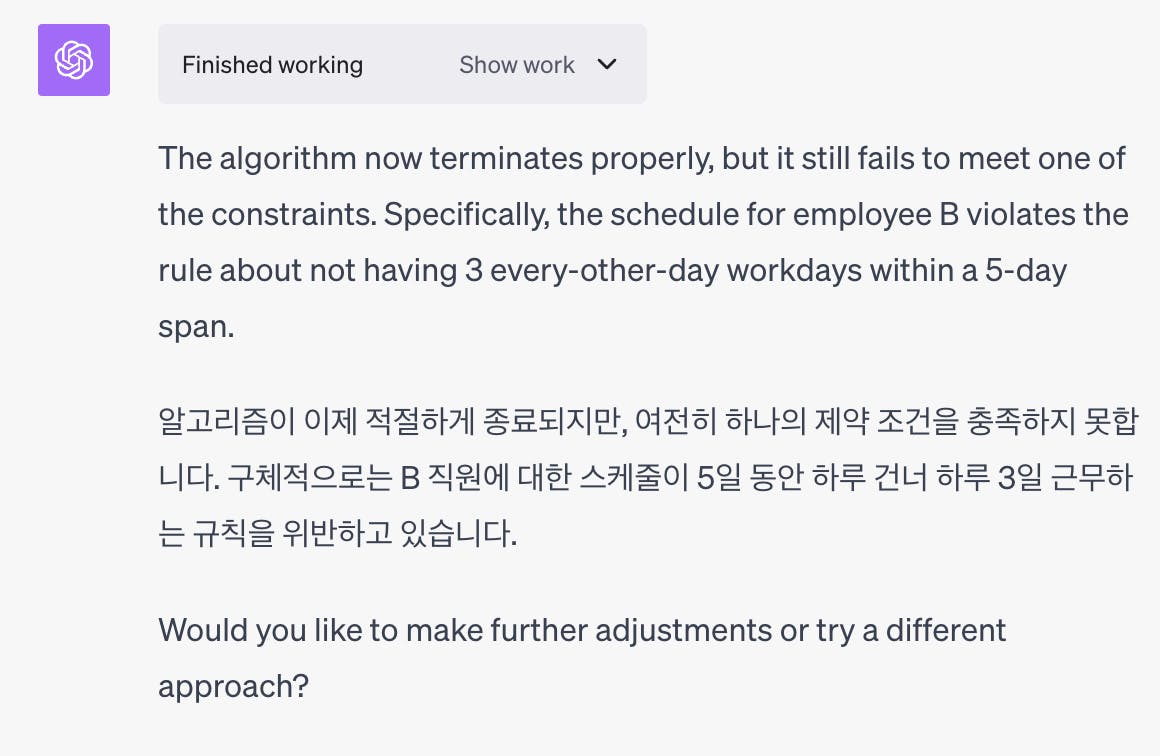Click the Korean phrase "B 직원에"
Screen dimensions: 1160x756
click(x=456, y=479)
